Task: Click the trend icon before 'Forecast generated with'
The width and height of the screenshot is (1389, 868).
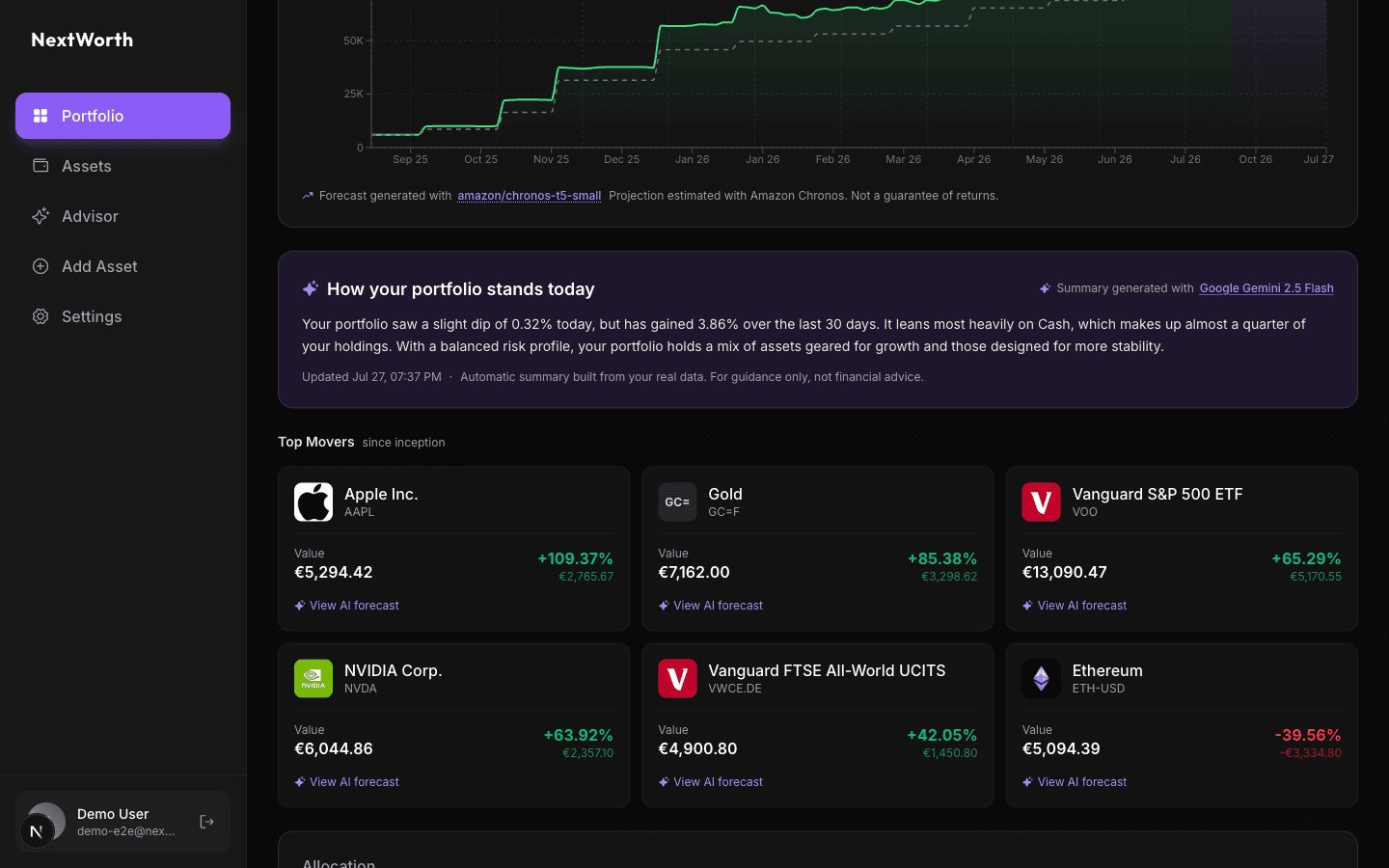Action: click(x=308, y=196)
